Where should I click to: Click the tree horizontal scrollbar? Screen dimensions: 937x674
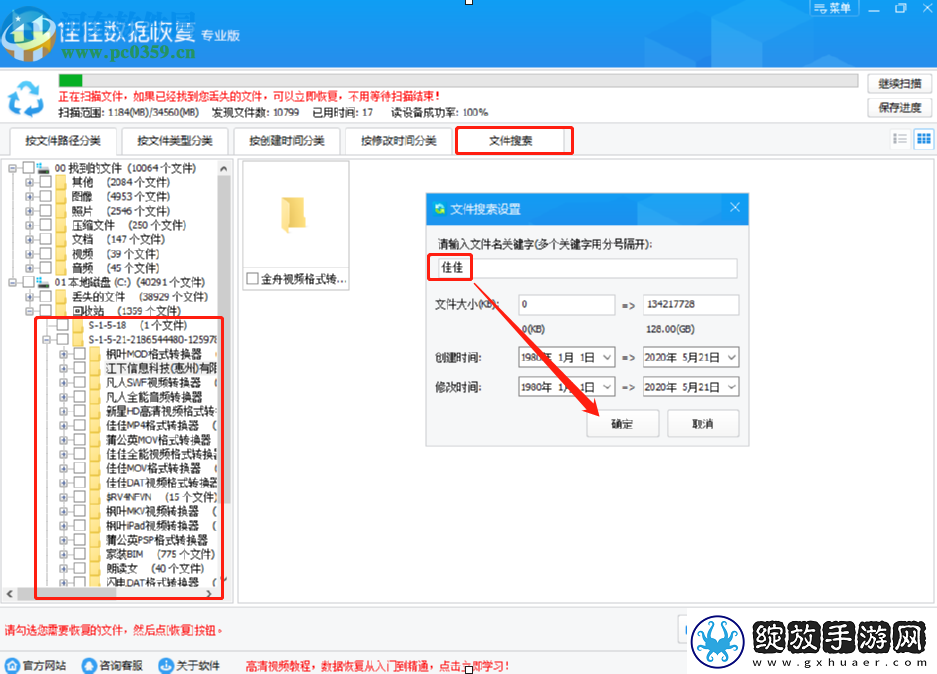click(x=66, y=594)
